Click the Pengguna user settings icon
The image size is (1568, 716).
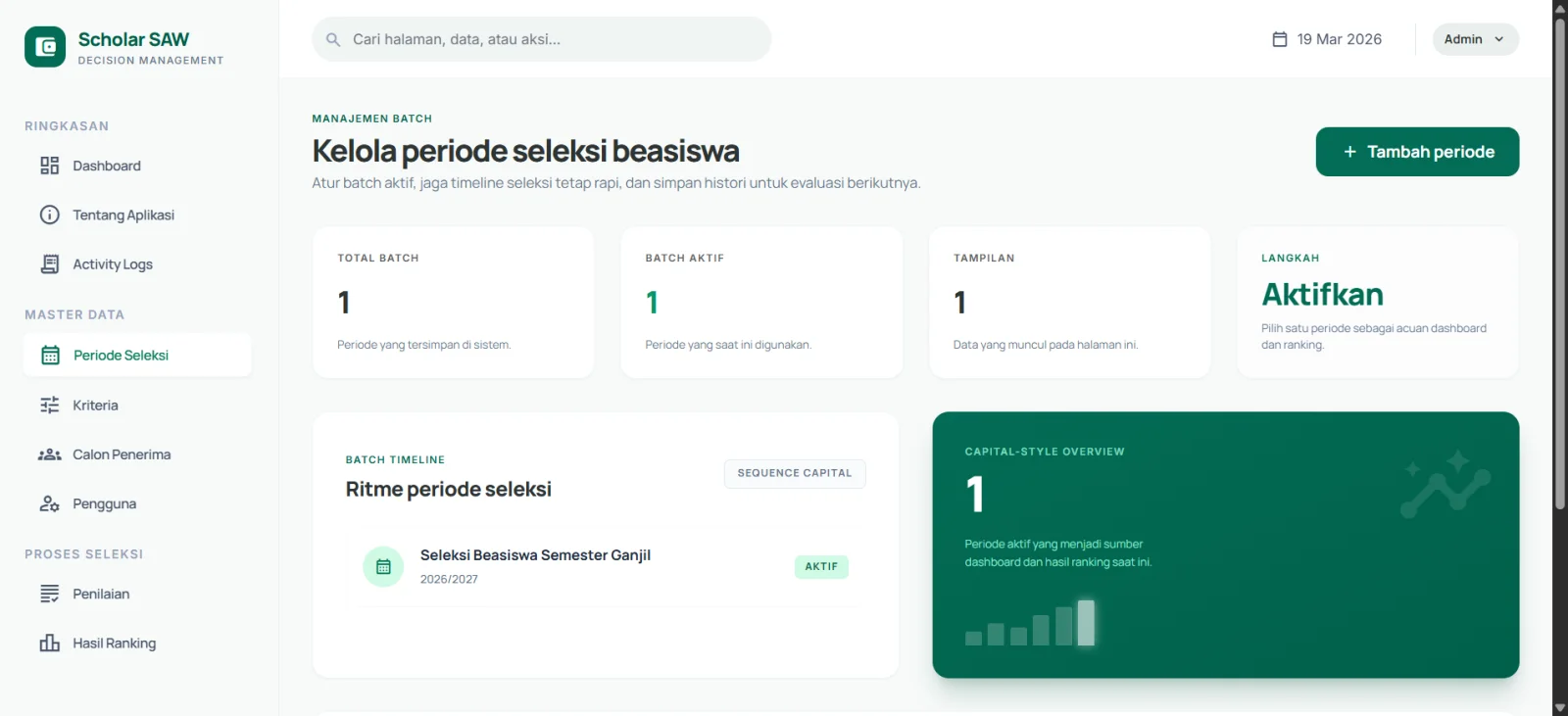[x=49, y=504]
